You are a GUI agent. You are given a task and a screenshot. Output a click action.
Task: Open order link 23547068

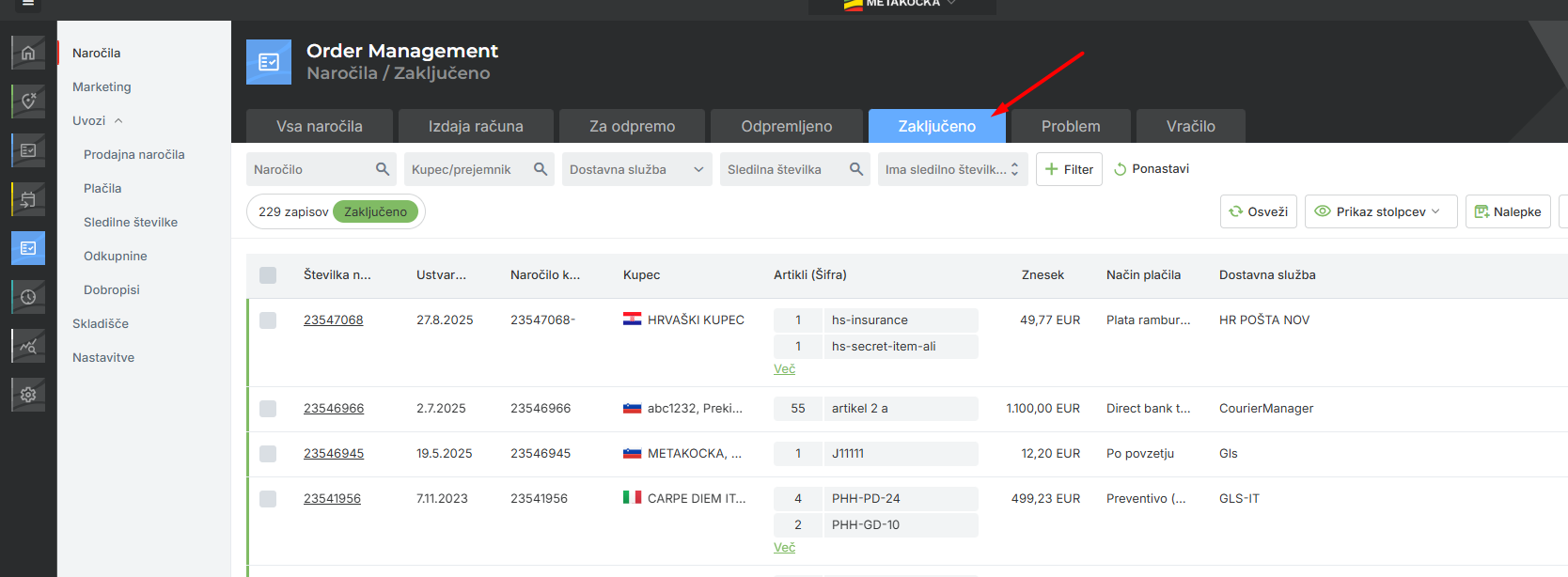coord(334,320)
